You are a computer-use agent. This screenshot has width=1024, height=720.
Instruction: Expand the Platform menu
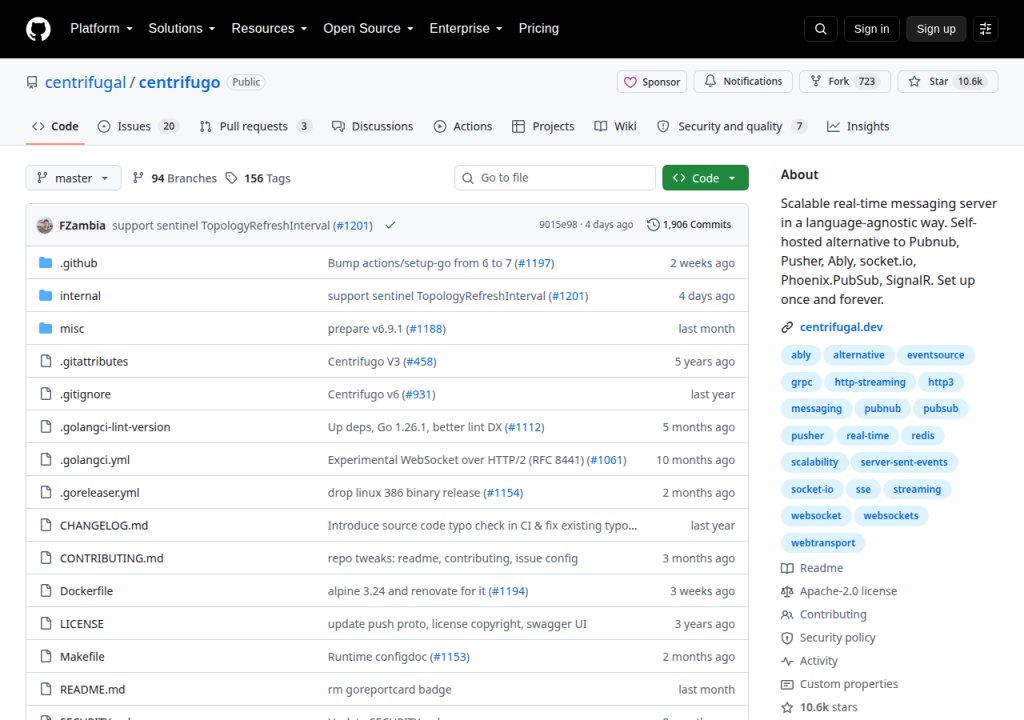(x=101, y=29)
